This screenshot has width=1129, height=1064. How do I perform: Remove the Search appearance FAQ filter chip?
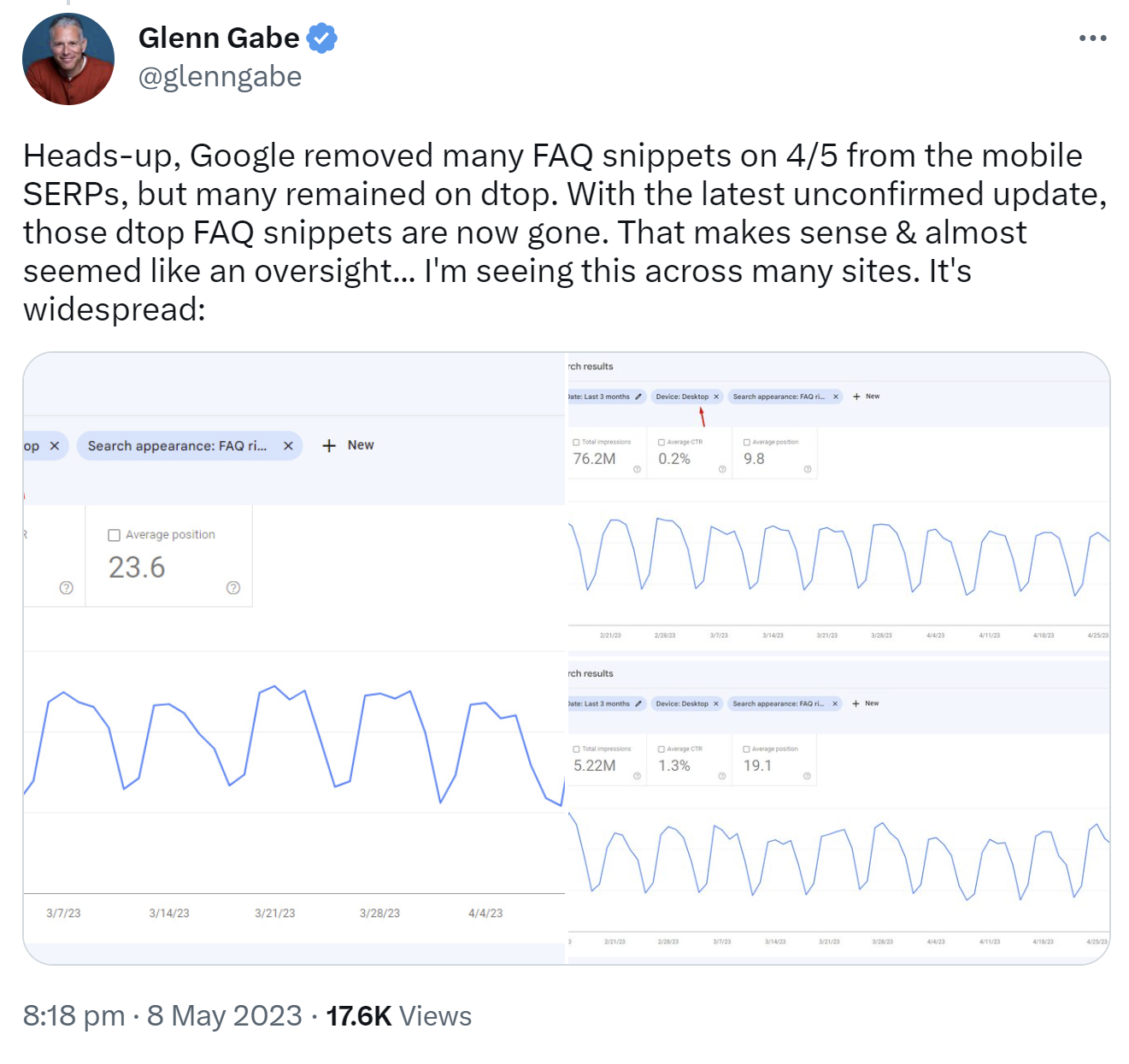(x=835, y=396)
